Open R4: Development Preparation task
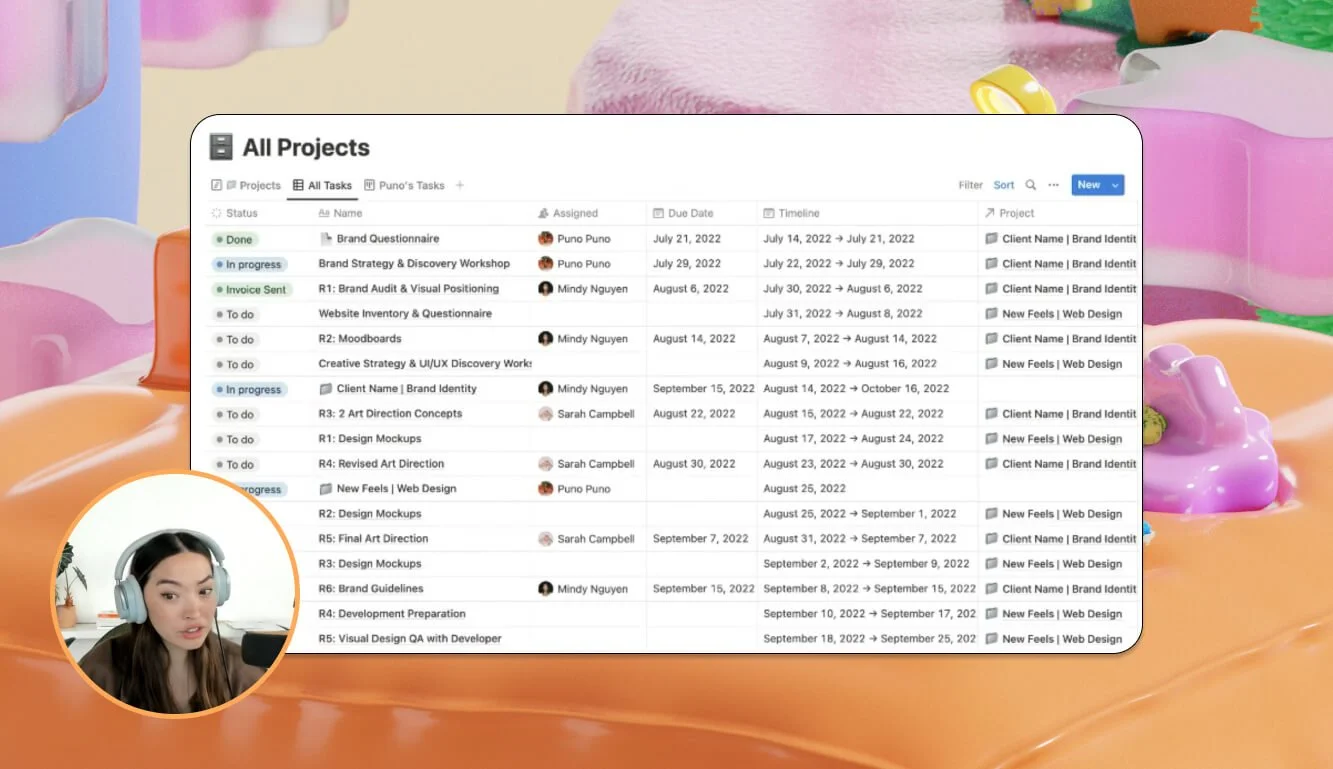This screenshot has height=769, width=1333. point(392,614)
